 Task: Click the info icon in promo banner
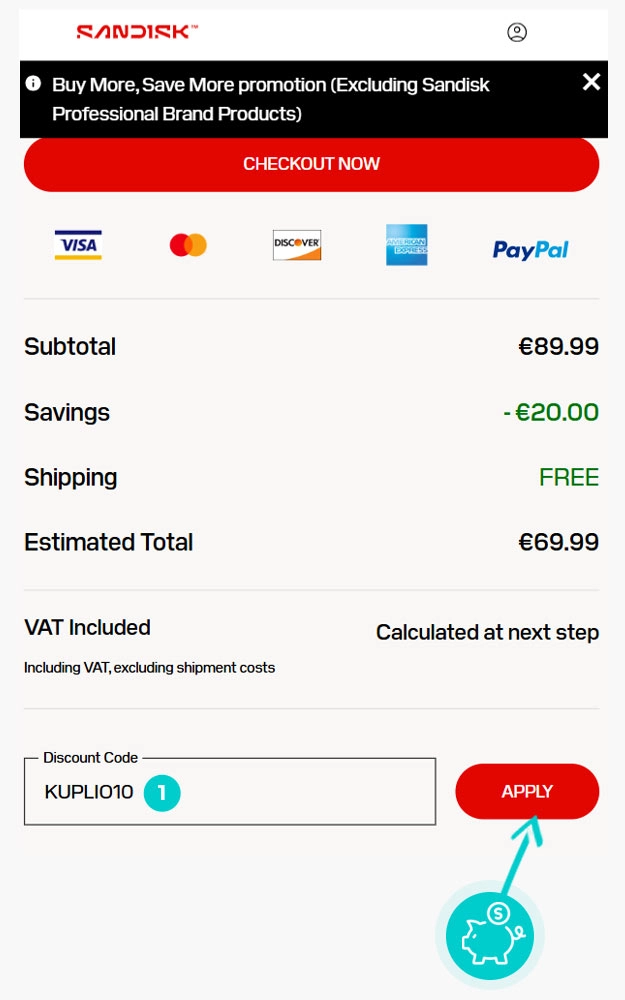(x=34, y=83)
